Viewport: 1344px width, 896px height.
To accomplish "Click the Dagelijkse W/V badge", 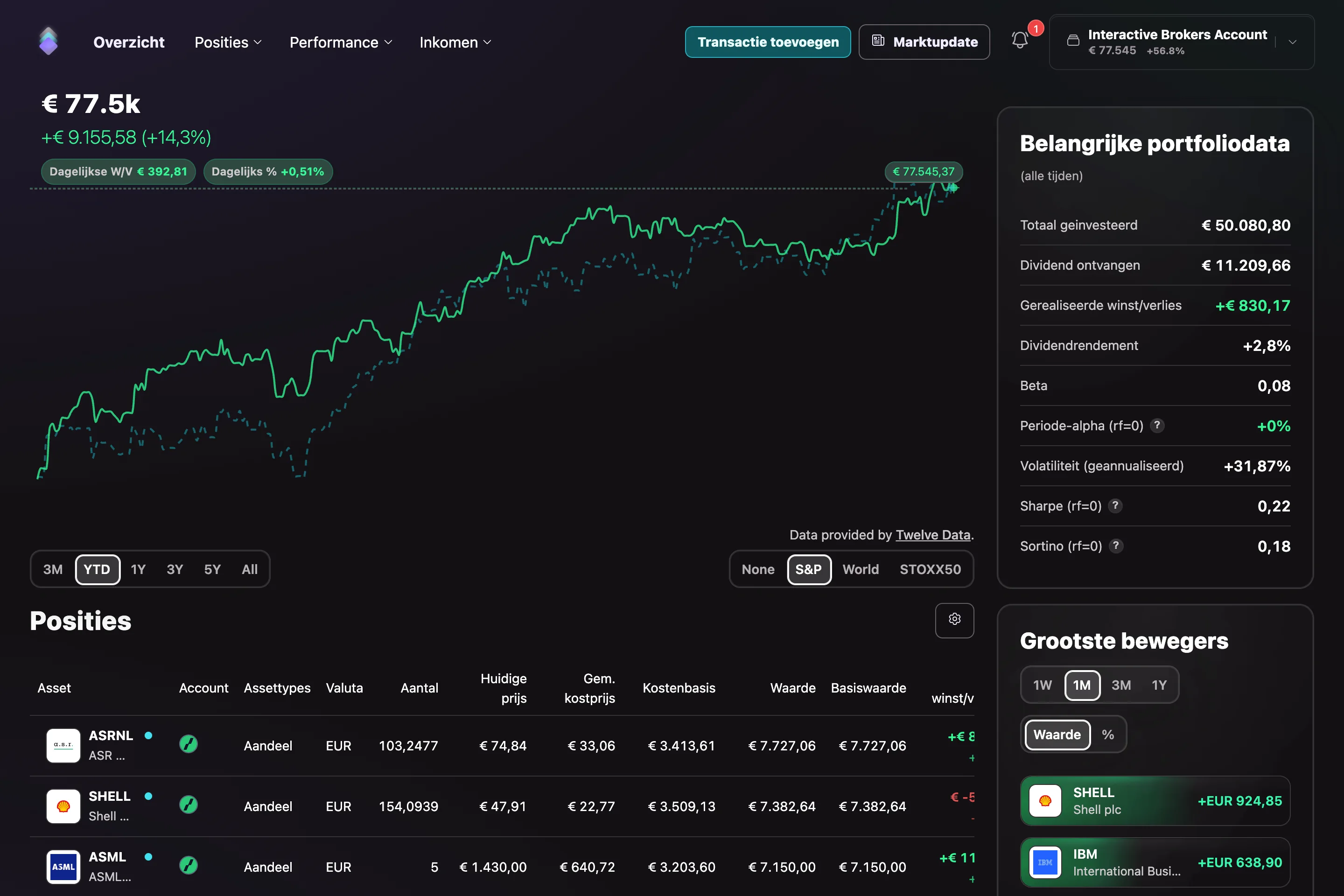I will coord(118,171).
